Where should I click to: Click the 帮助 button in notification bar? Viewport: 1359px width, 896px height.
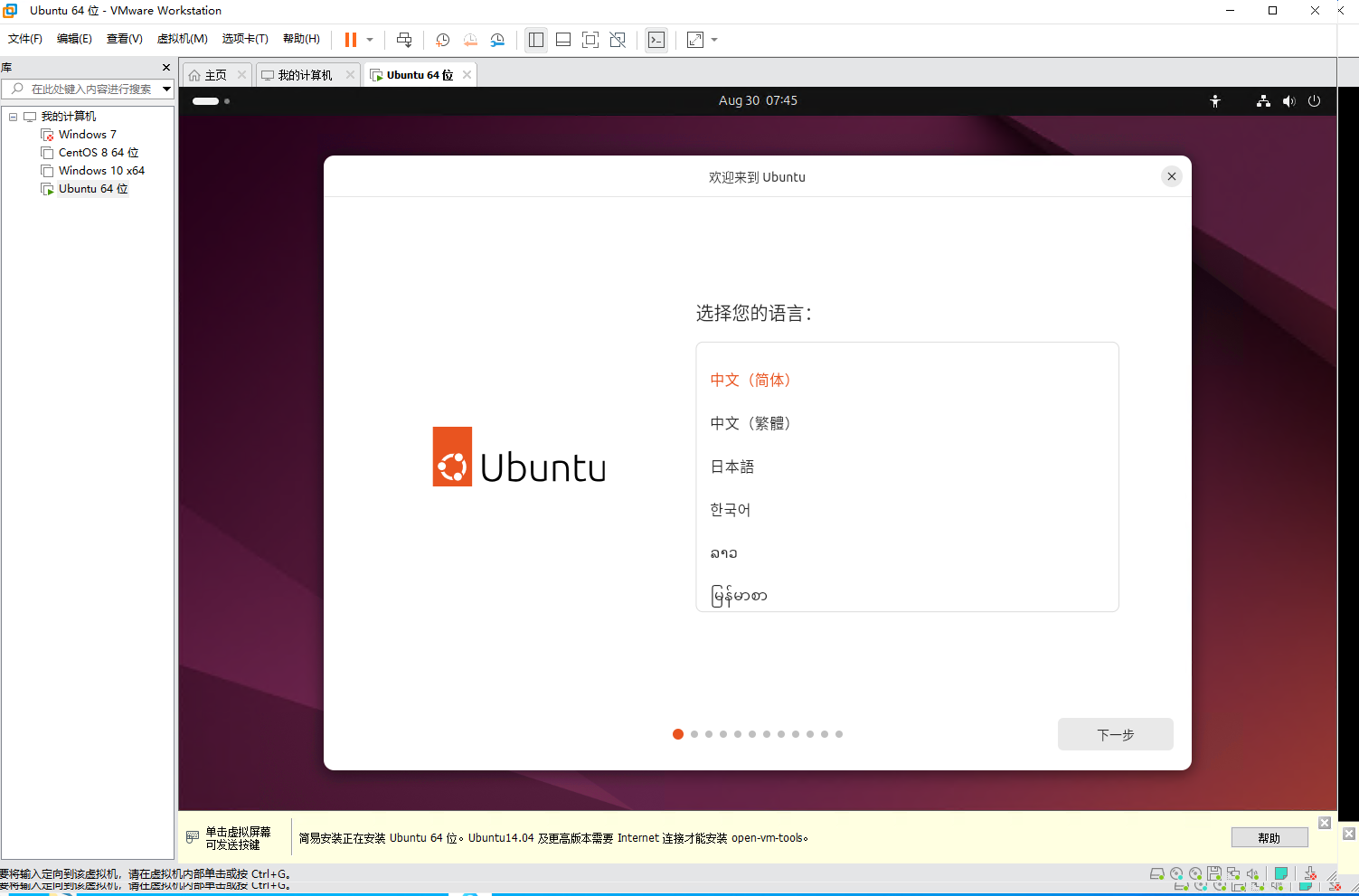coord(1269,838)
